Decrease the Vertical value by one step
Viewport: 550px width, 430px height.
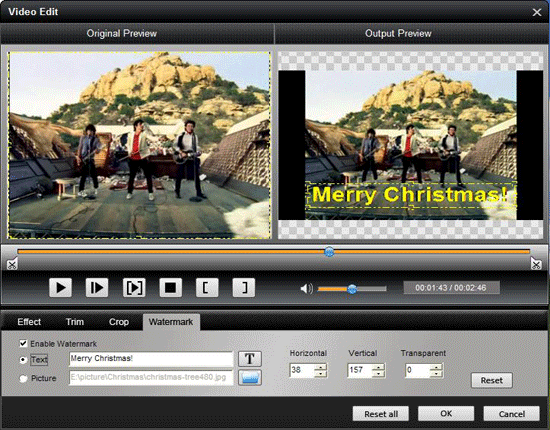[x=378, y=374]
